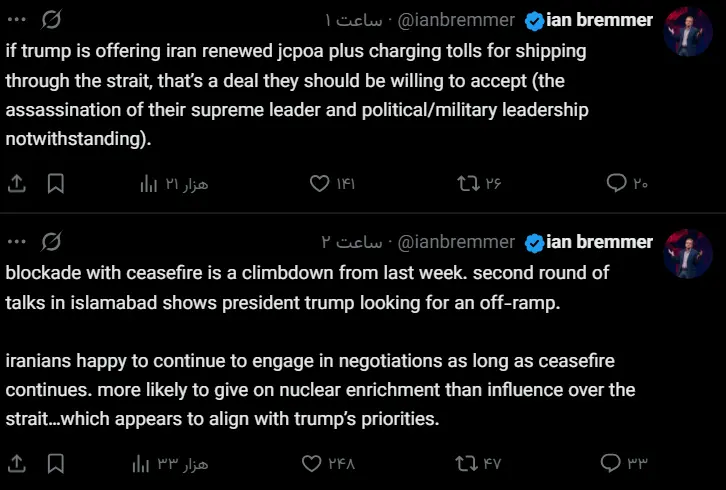This screenshot has width=726, height=490.
Task: Bookmark the second tweet about blockade
Action: [x=56, y=463]
